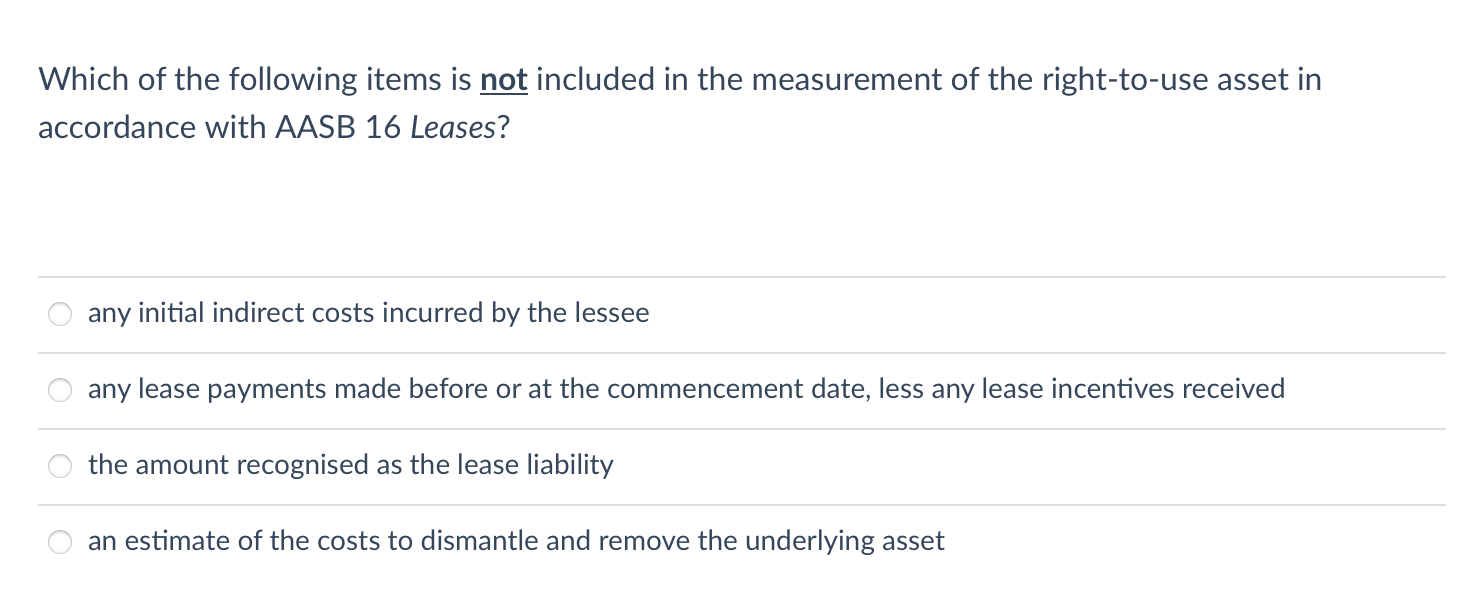Image resolution: width=1470 pixels, height=596 pixels.
Task: Pick the dismantle and remove costs radio button
Action: pos(60,543)
